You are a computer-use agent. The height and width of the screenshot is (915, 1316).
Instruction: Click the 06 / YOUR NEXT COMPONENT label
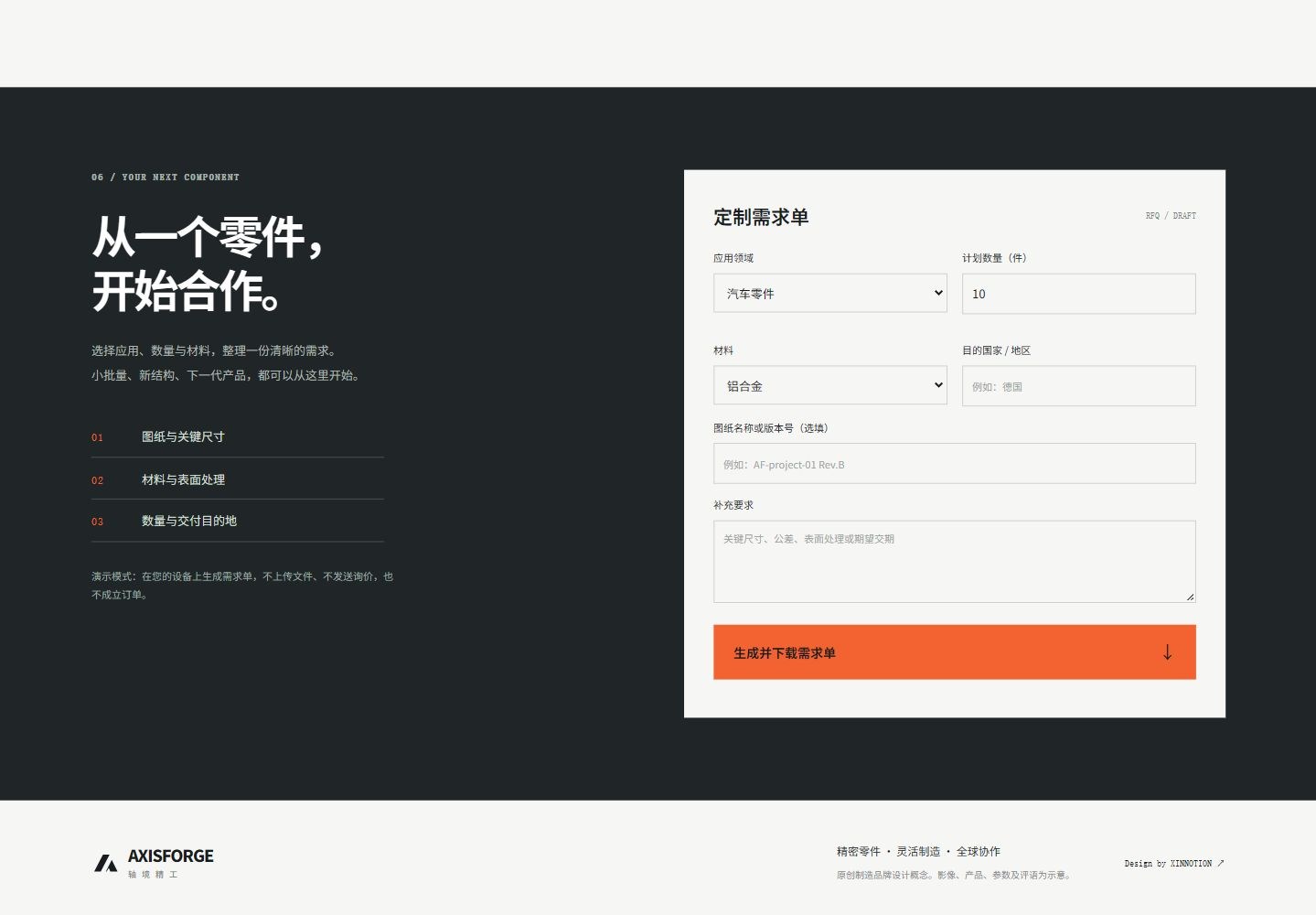coord(166,178)
